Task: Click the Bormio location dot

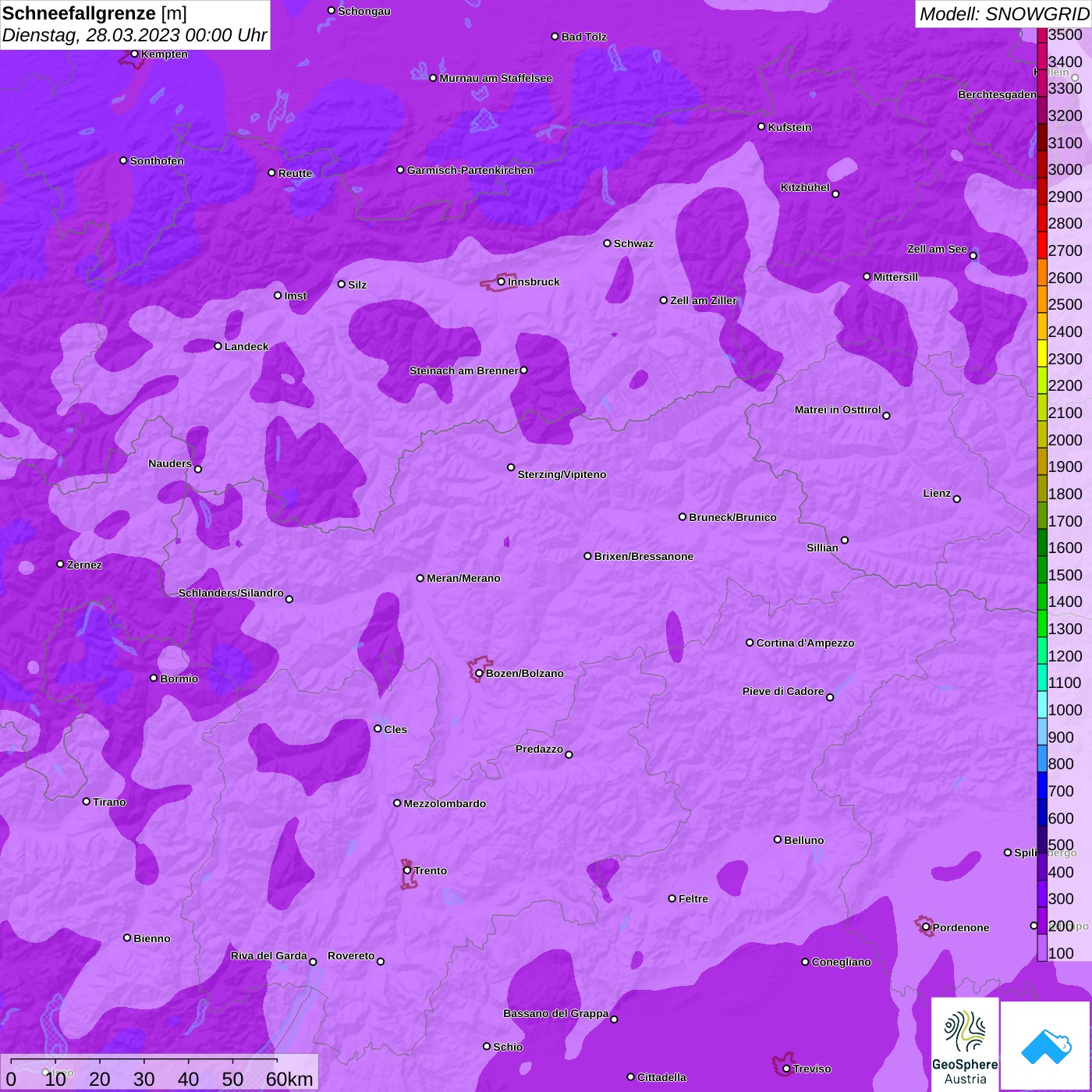Action: coord(154,678)
